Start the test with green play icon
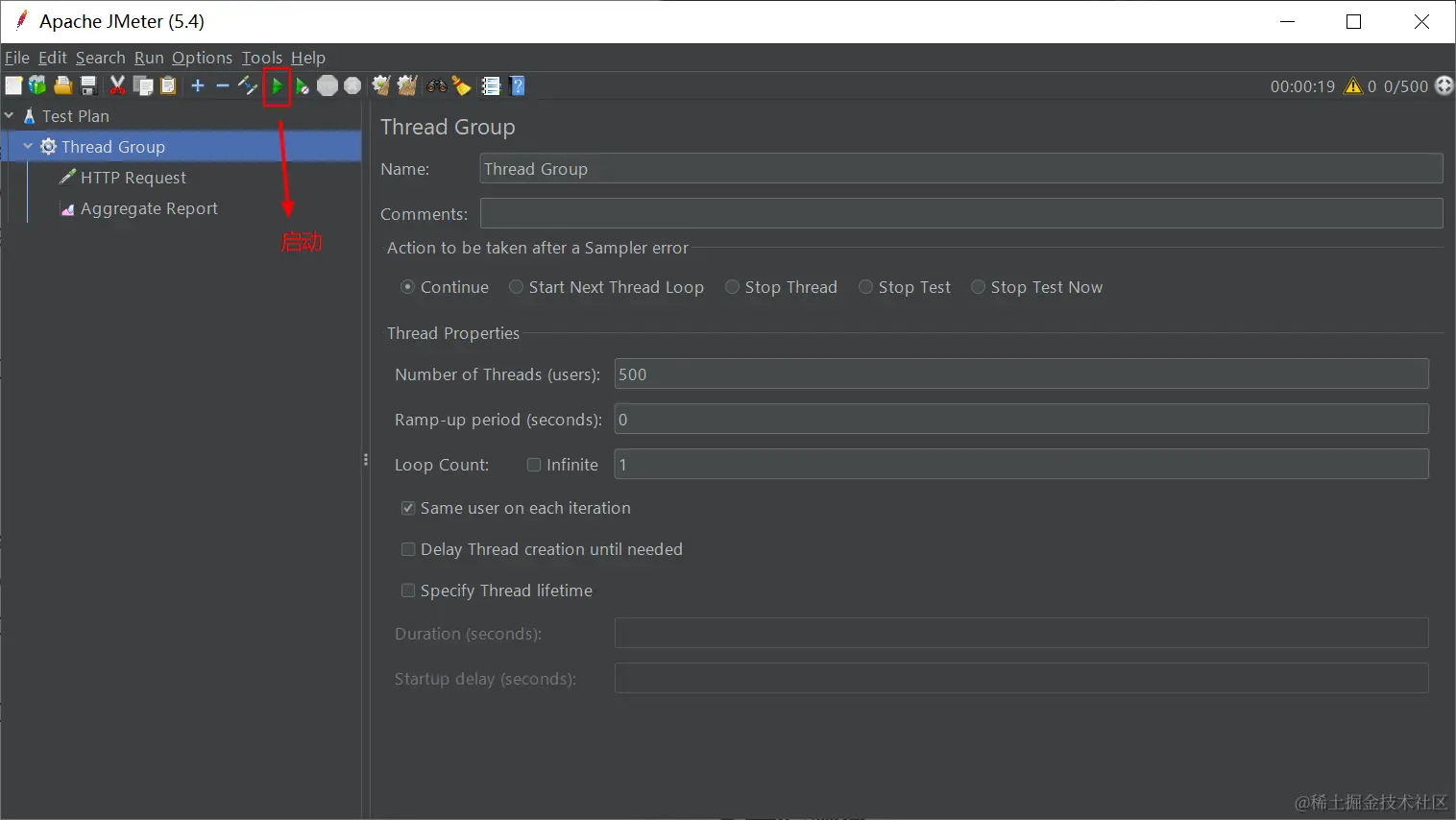1456x820 pixels. (x=277, y=86)
